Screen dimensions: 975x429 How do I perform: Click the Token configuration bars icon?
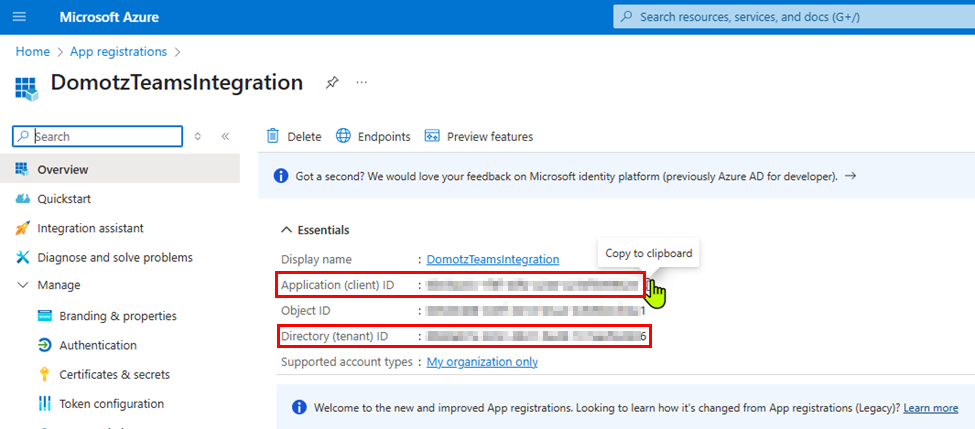[44, 404]
